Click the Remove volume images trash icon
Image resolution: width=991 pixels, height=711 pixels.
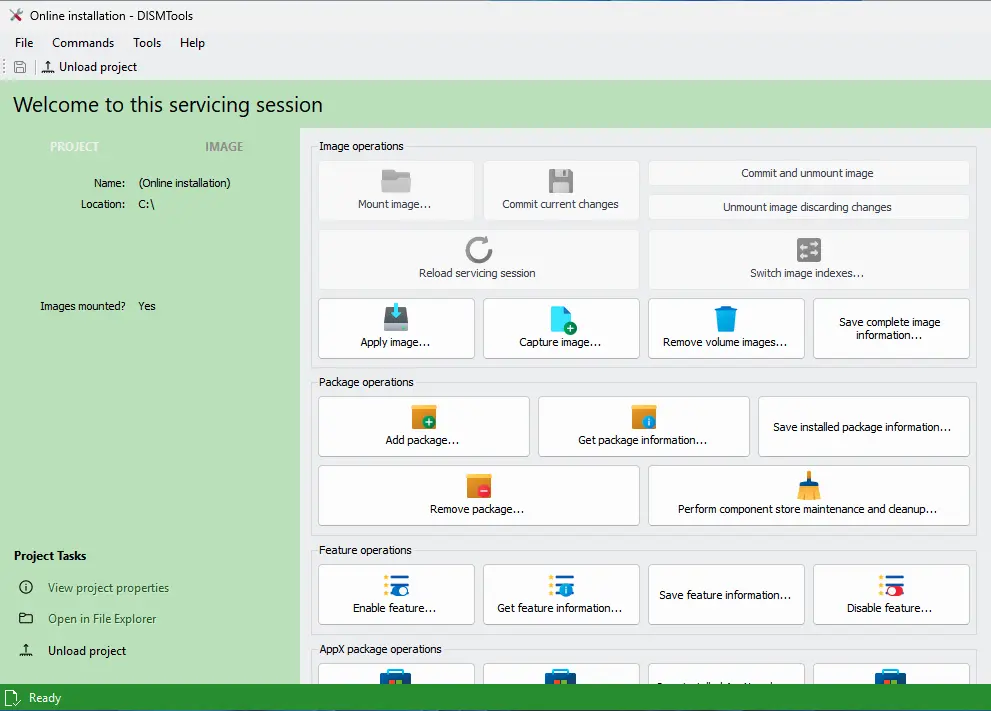coord(726,319)
